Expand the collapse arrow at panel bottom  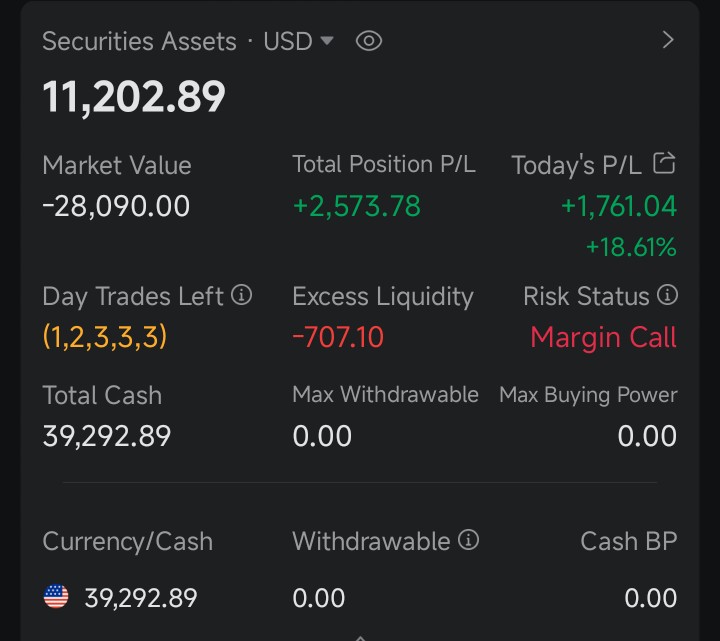click(x=360, y=636)
